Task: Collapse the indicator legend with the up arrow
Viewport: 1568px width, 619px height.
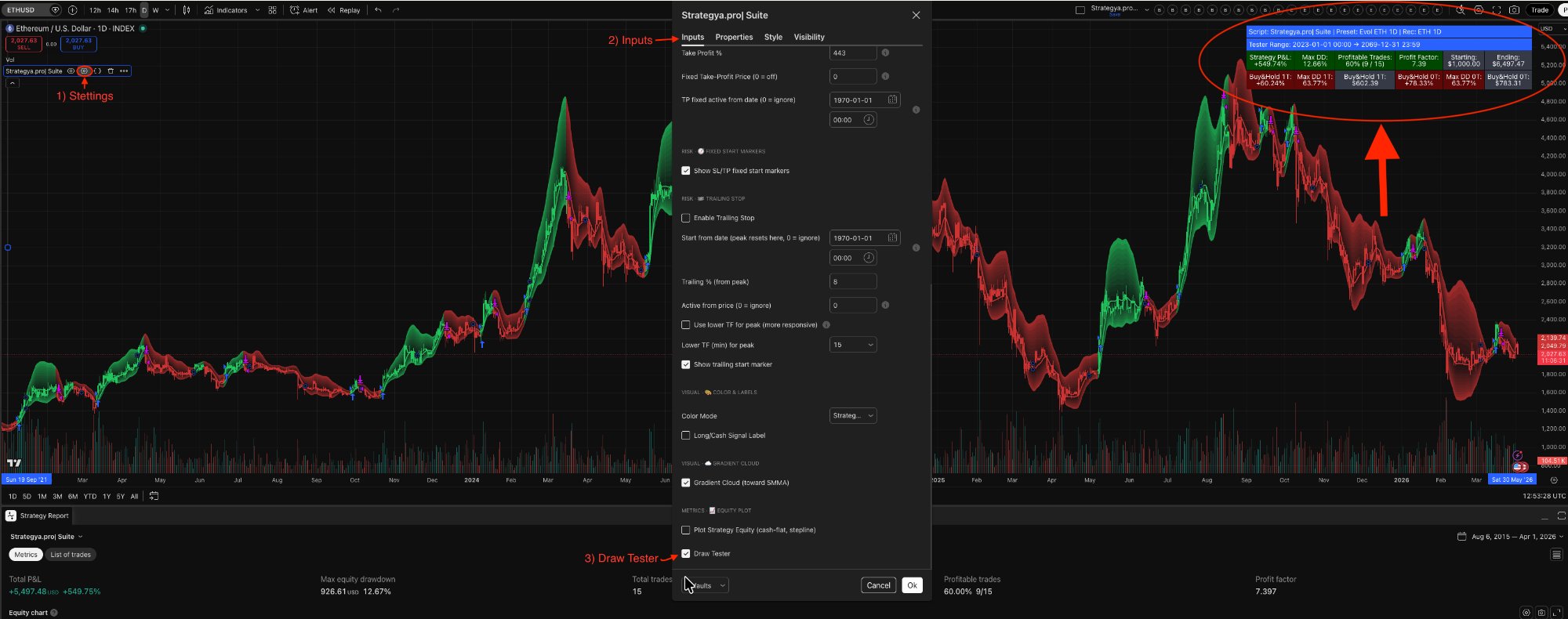Action: 13,82
